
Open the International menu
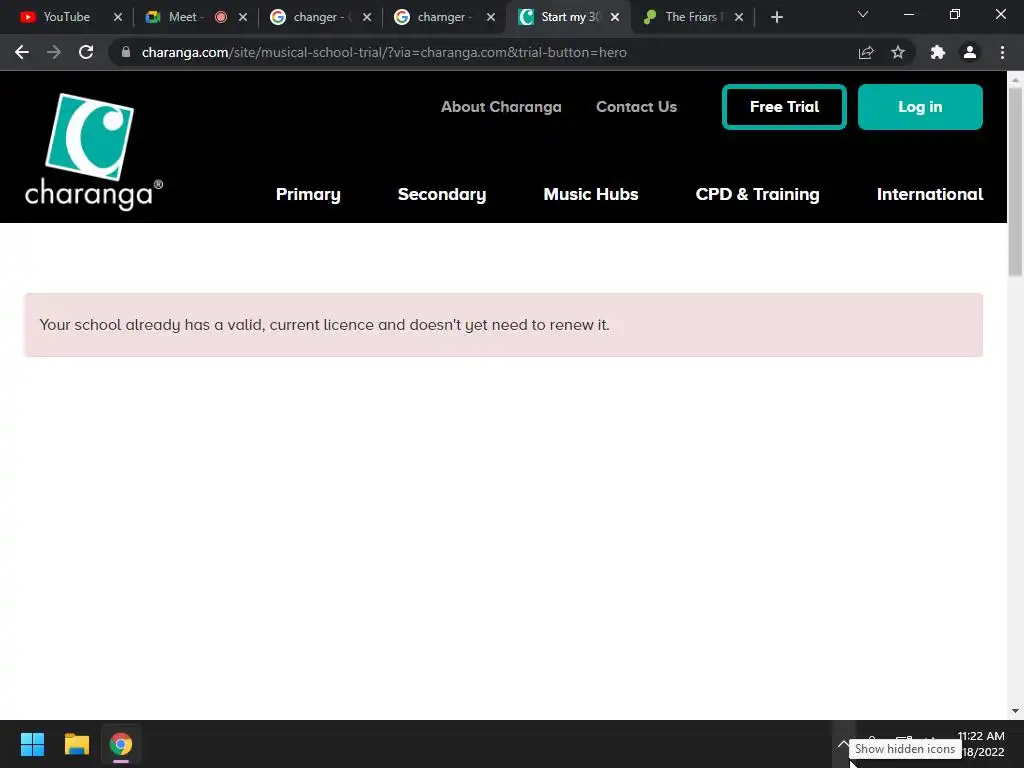point(930,195)
